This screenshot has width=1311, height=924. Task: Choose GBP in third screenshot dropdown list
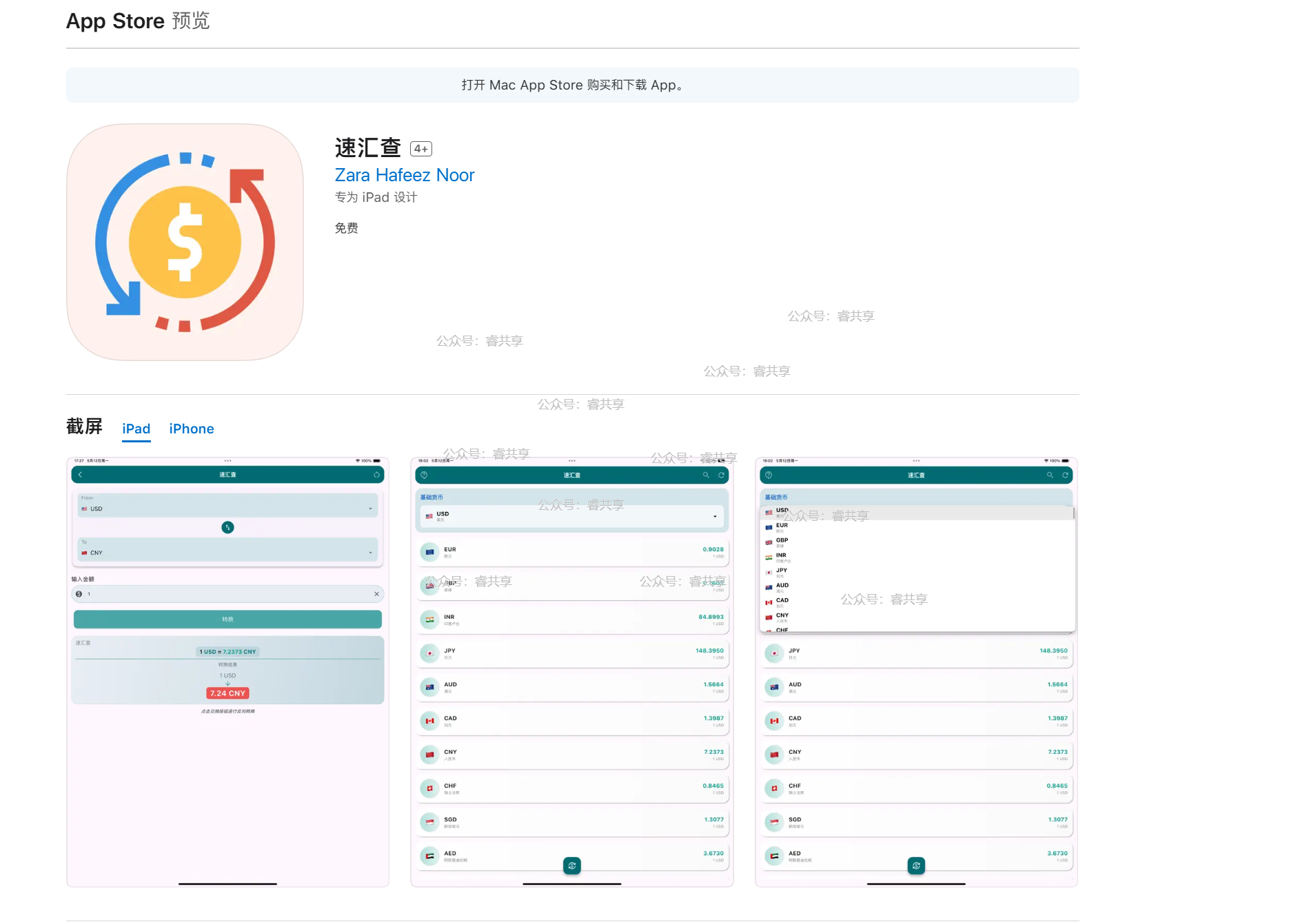917,543
